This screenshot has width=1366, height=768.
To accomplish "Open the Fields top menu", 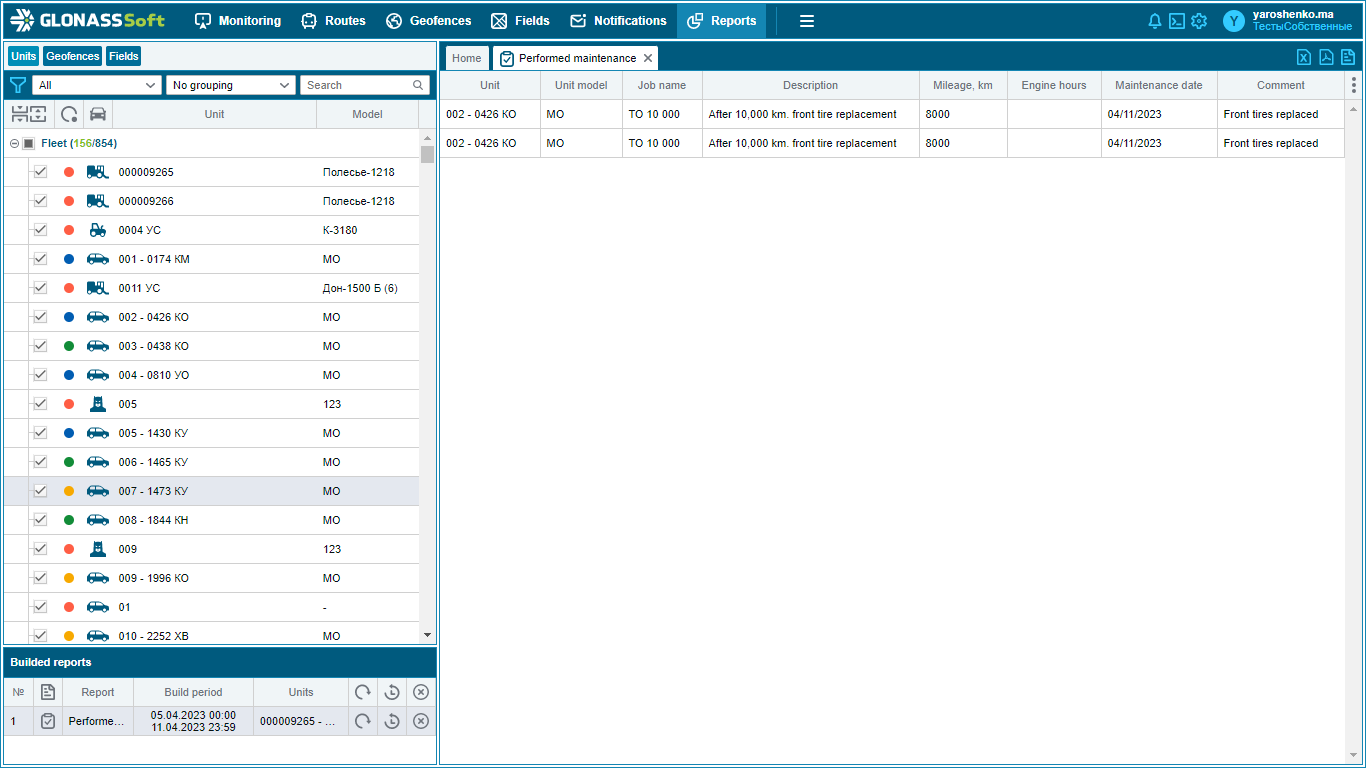I will tap(520, 21).
